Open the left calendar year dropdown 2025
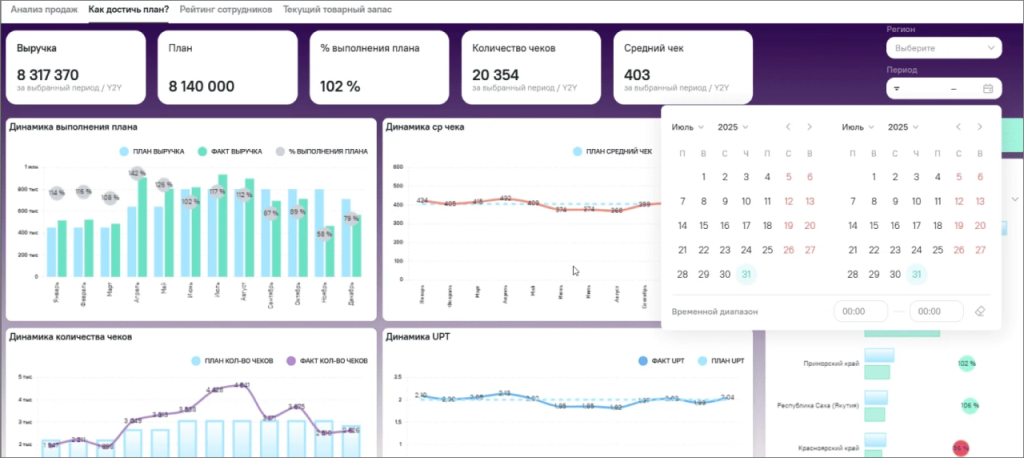1024x458 pixels. [x=733, y=127]
